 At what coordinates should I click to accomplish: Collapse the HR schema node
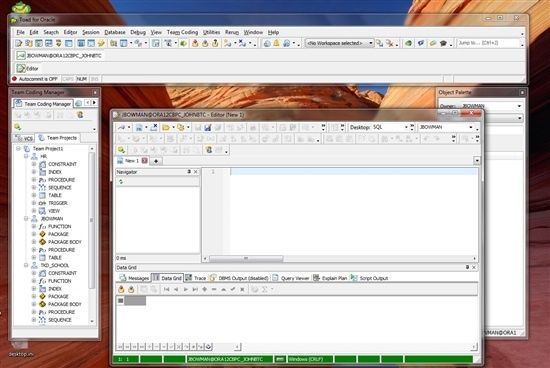[x=26, y=156]
